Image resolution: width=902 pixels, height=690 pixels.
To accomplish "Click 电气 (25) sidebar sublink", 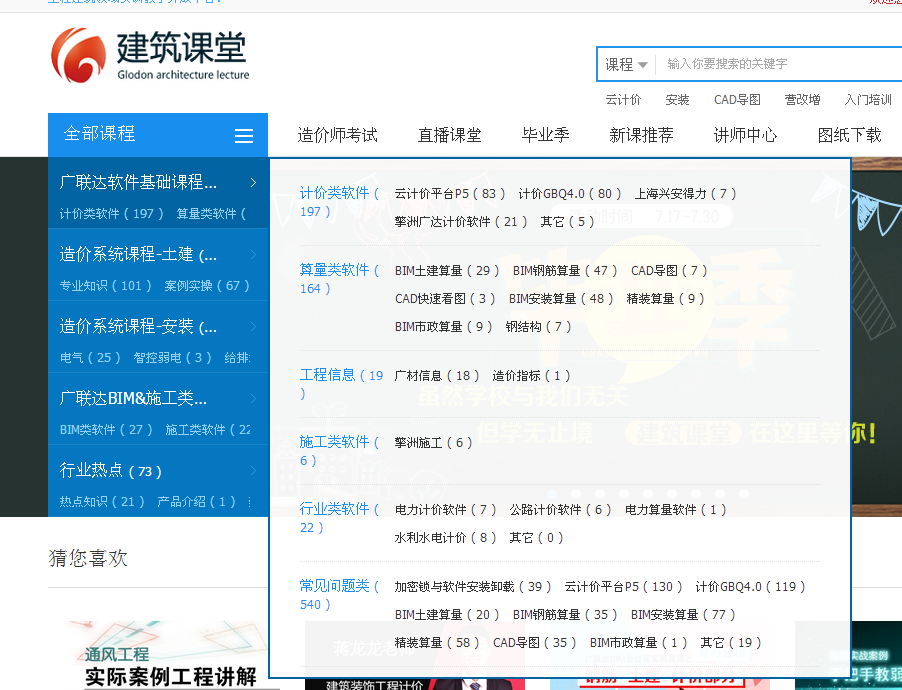I will pyautogui.click(x=90, y=357).
